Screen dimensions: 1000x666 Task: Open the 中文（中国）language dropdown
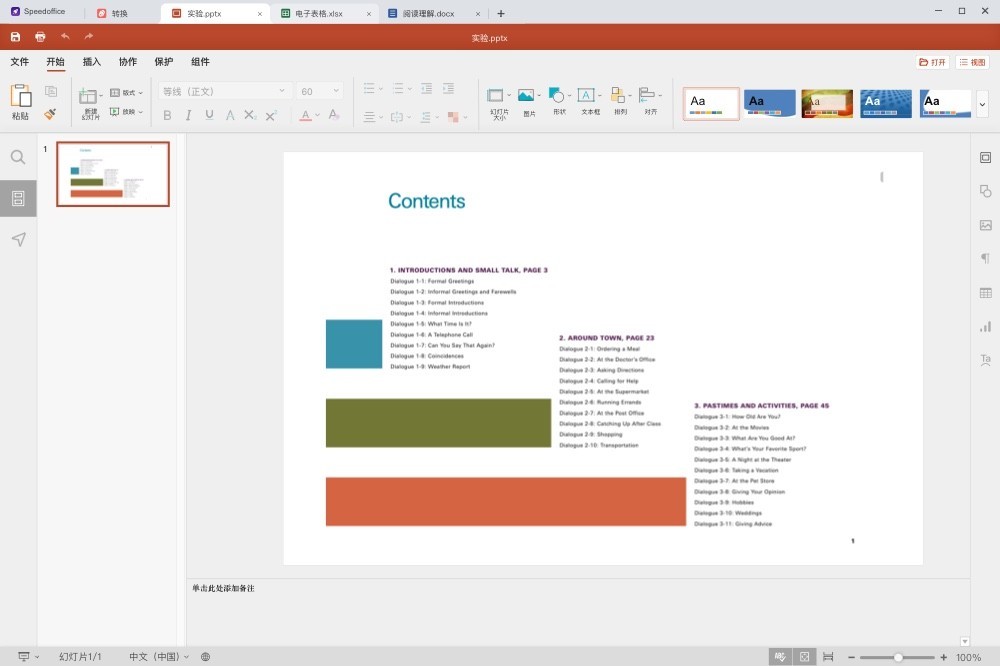coord(159,657)
